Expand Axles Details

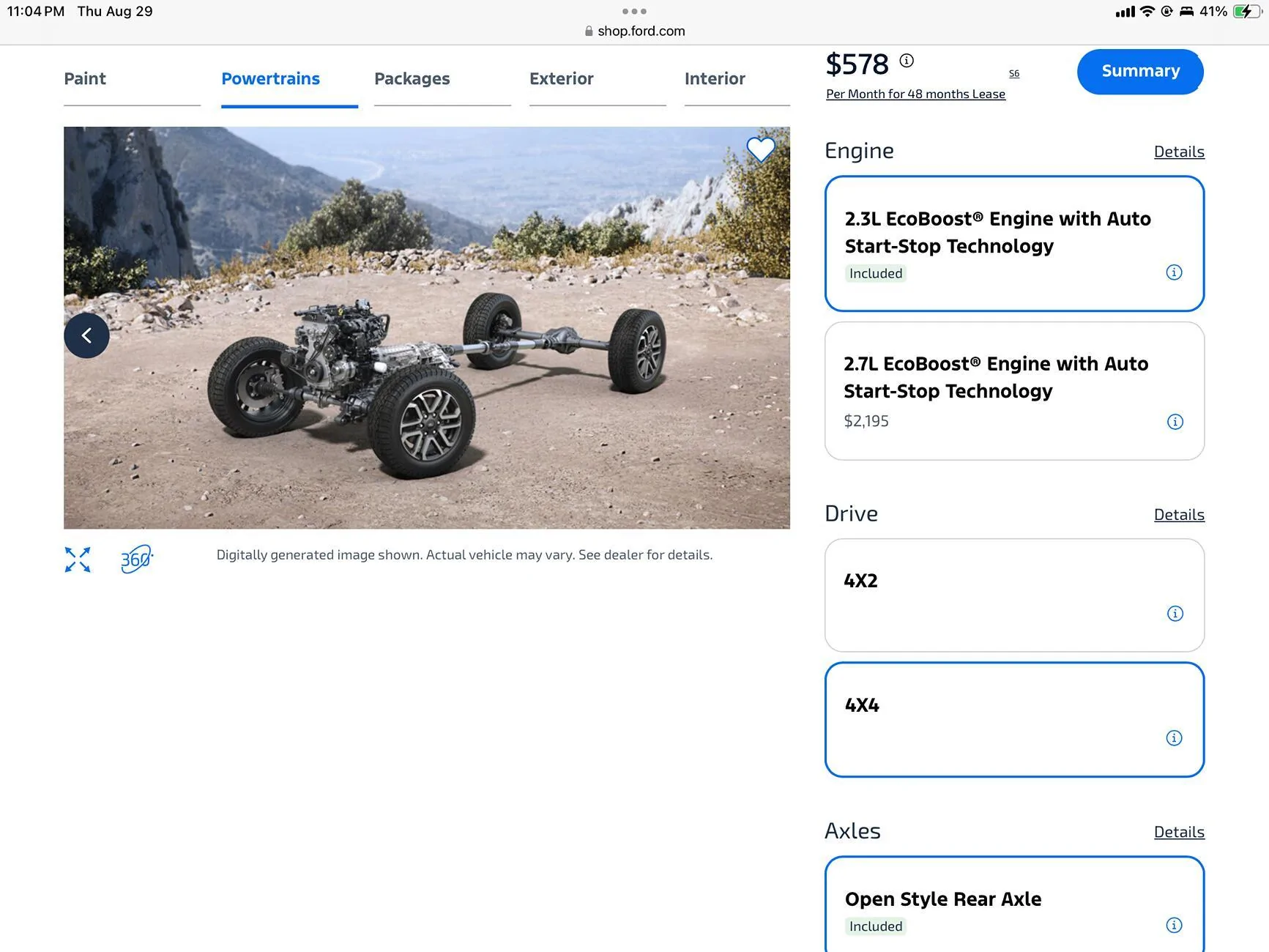1178,832
